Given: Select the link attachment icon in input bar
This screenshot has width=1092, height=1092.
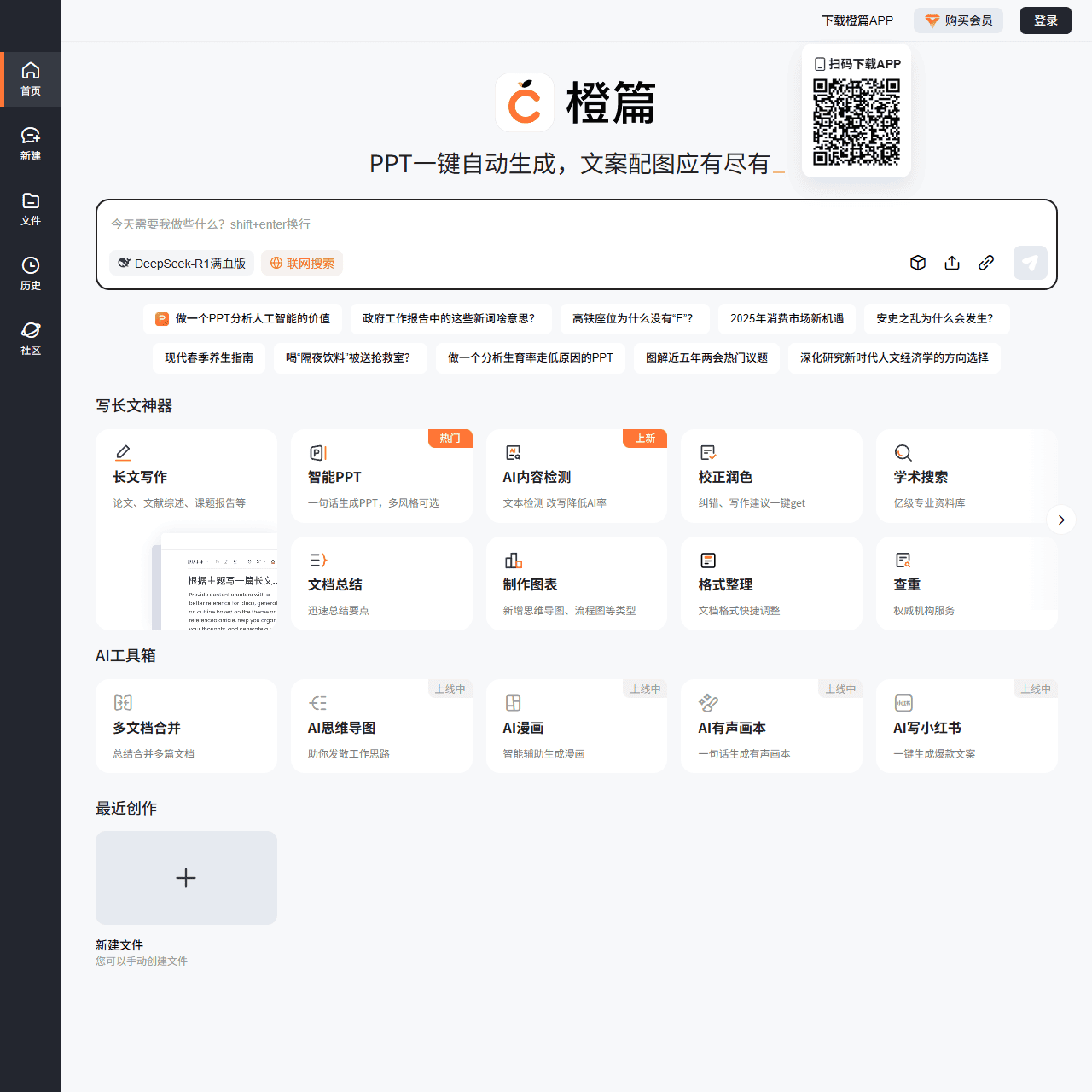Looking at the screenshot, I should 986,263.
